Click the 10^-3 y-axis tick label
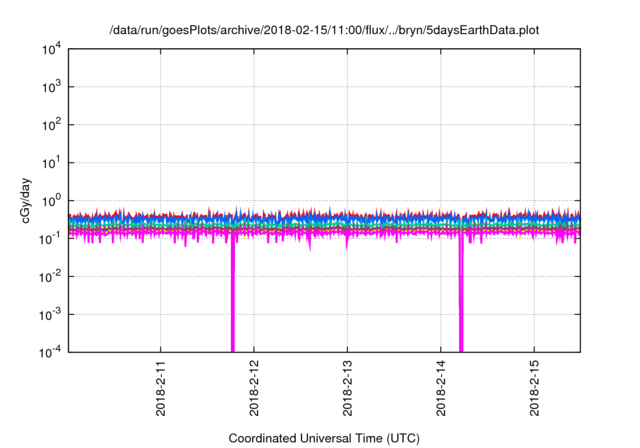This screenshot has width=640, height=448. (x=50, y=315)
